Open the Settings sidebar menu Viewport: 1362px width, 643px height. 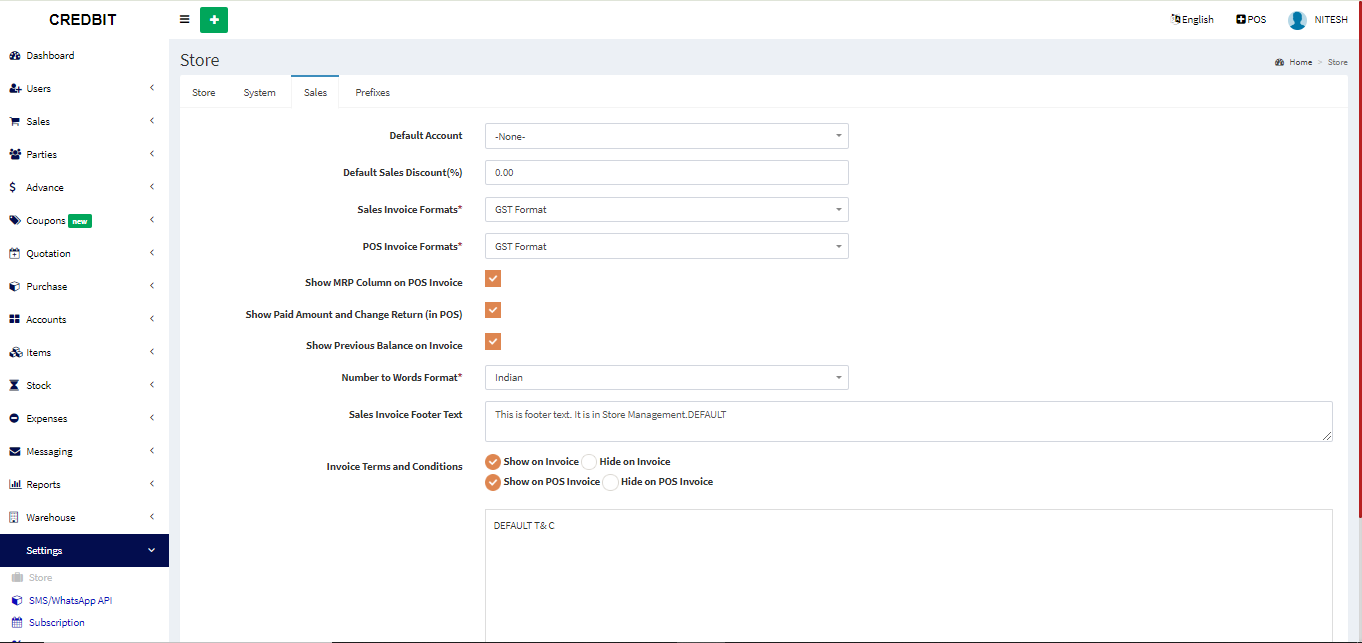pyautogui.click(x=84, y=551)
